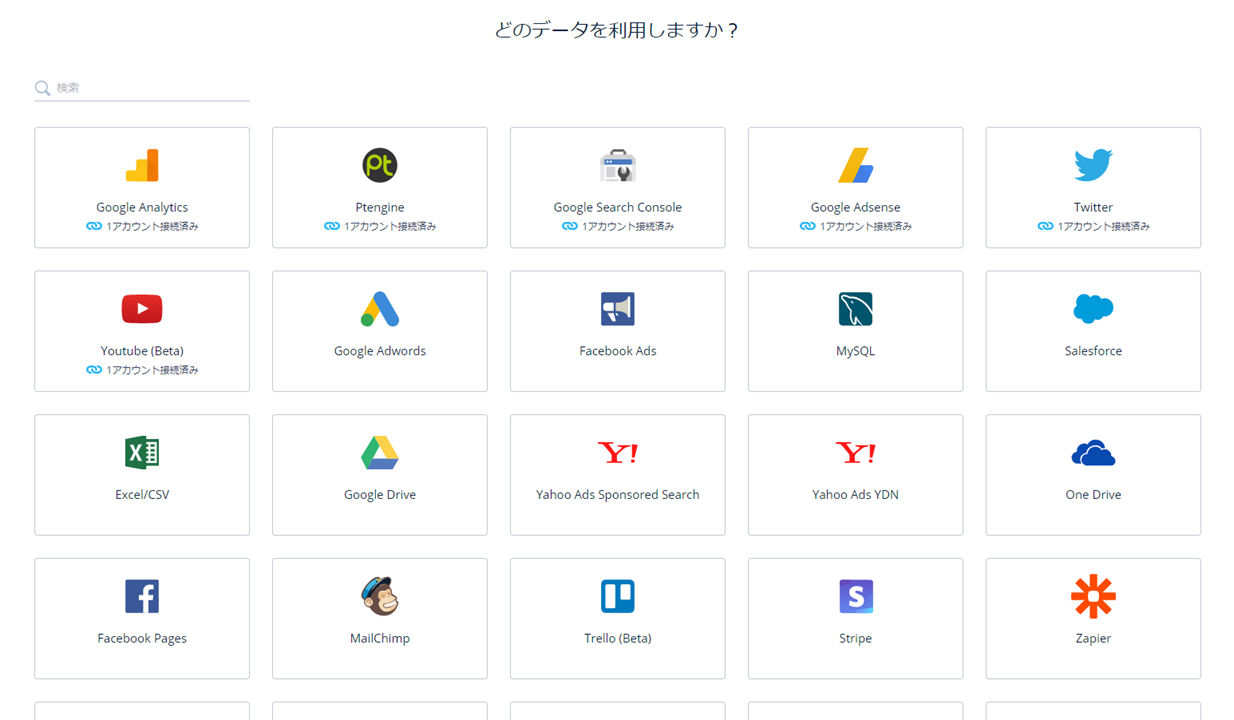Select the Excel/CSV spreadsheet icon
This screenshot has width=1234, height=720.
(142, 453)
